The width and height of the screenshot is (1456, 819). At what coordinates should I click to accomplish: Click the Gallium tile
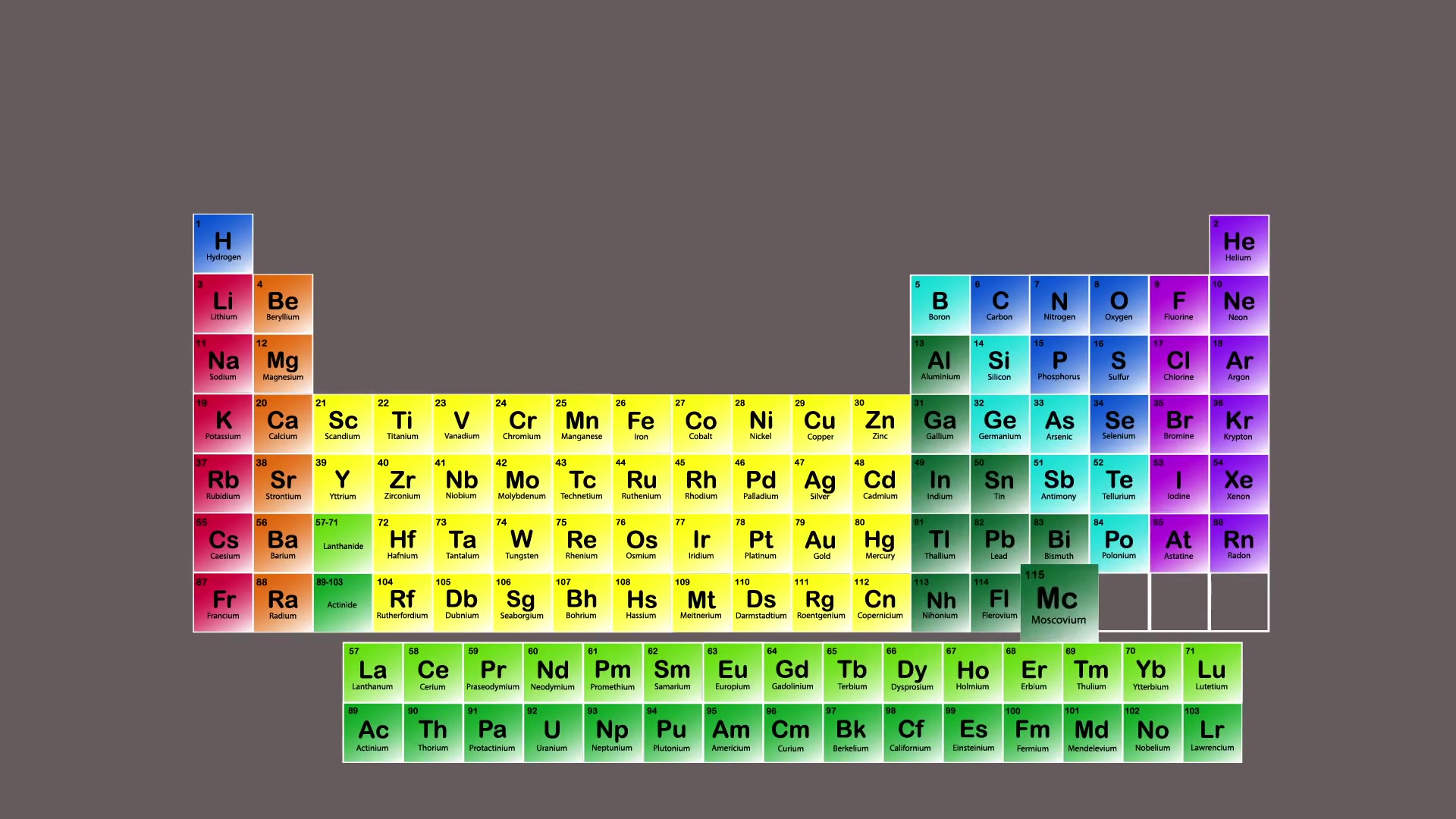940,423
